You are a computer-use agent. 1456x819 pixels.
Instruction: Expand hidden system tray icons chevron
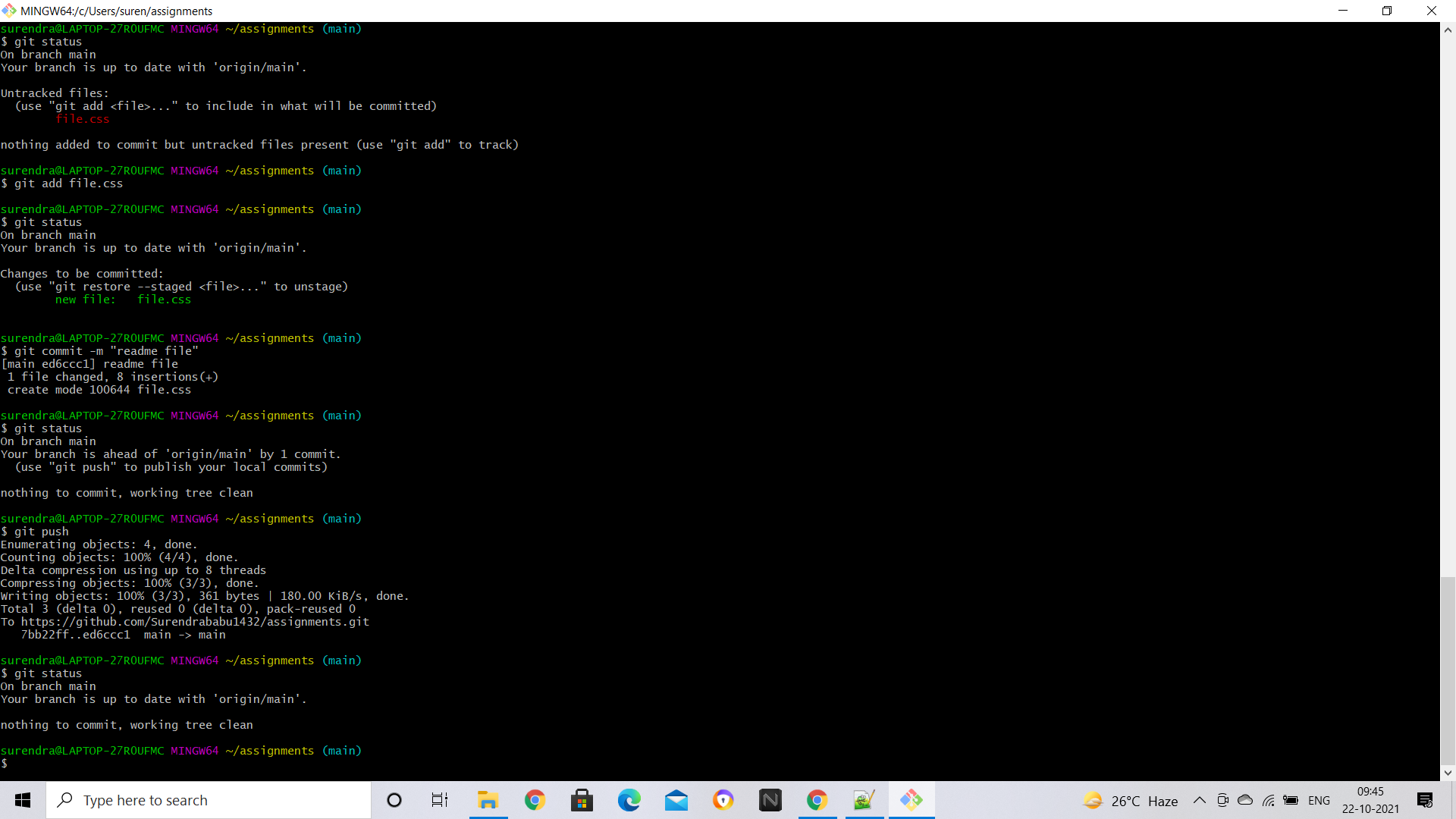(1199, 800)
